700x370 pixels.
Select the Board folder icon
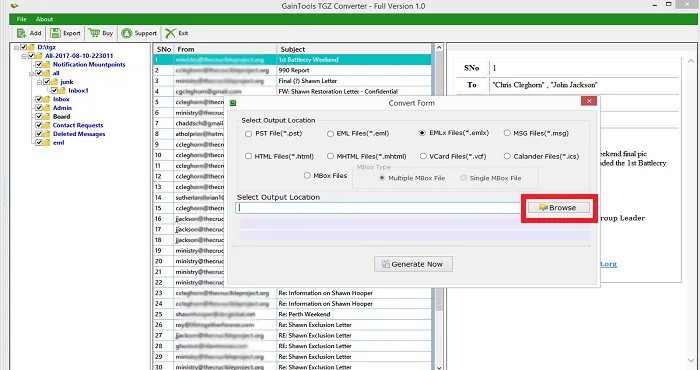coord(46,117)
